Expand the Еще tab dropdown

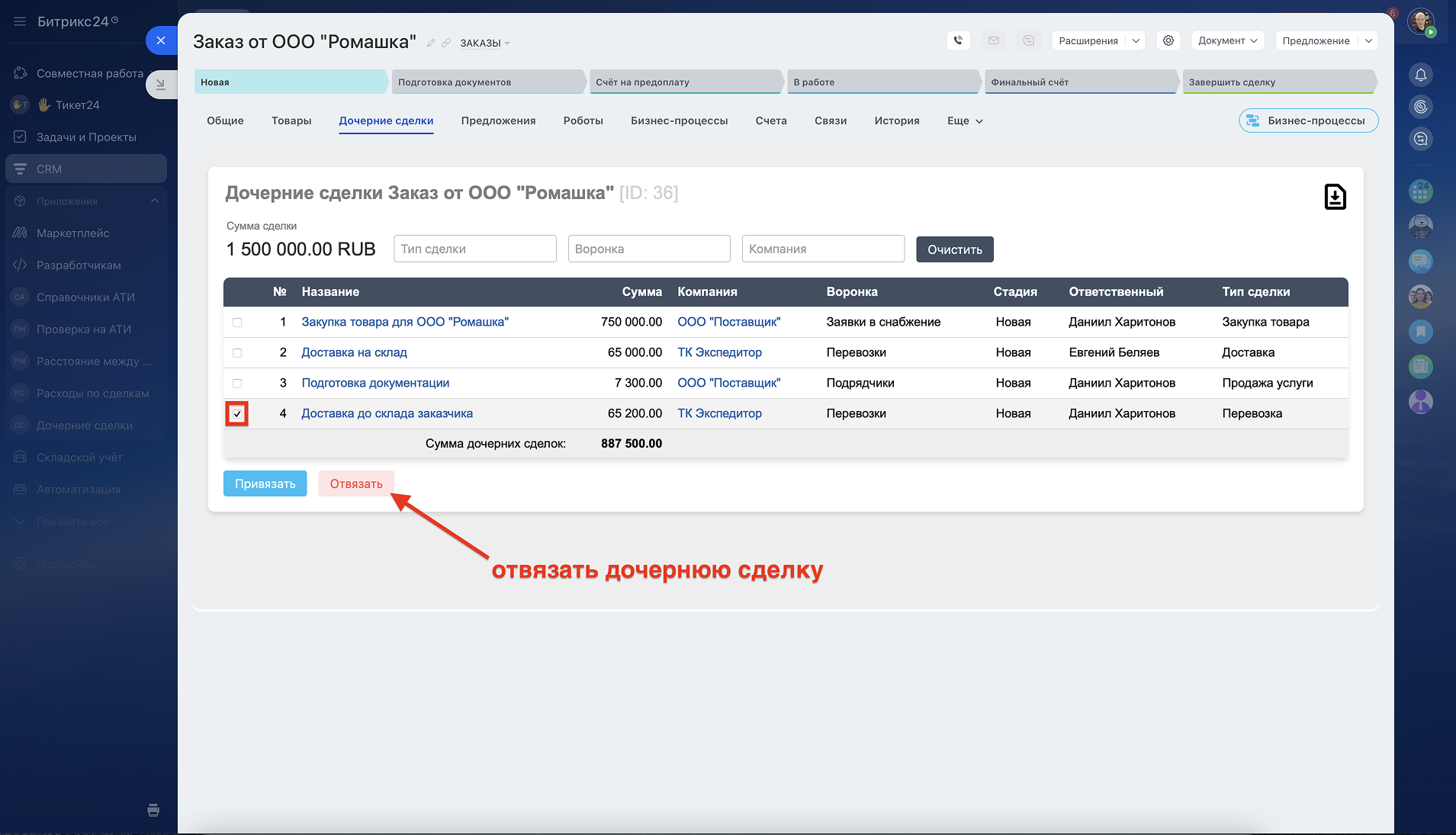(965, 120)
